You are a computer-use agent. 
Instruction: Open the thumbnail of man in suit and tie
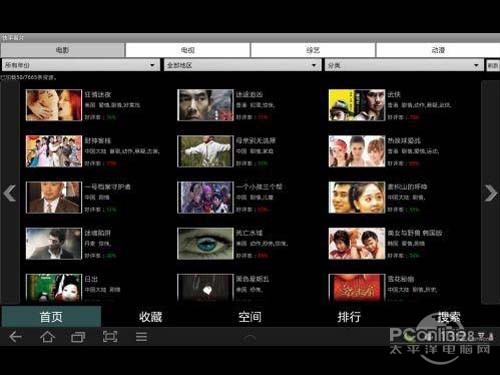click(54, 197)
